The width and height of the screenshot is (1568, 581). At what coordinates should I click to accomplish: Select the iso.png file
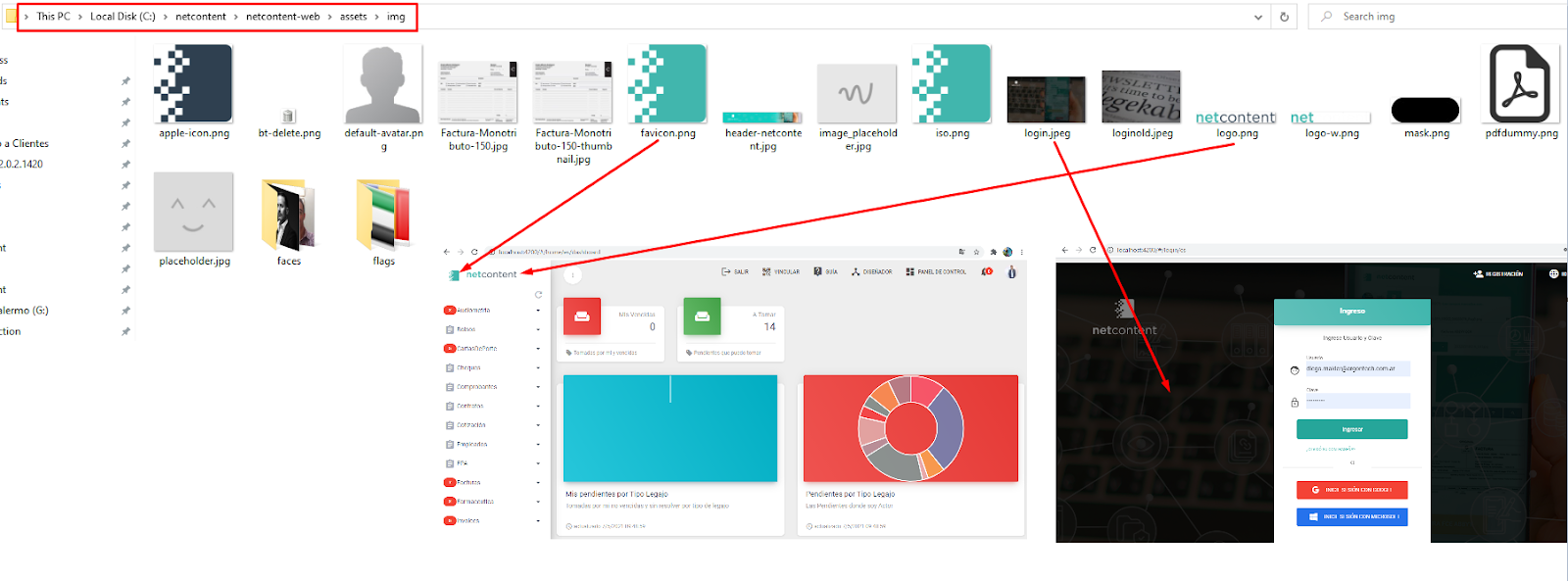pos(952,91)
